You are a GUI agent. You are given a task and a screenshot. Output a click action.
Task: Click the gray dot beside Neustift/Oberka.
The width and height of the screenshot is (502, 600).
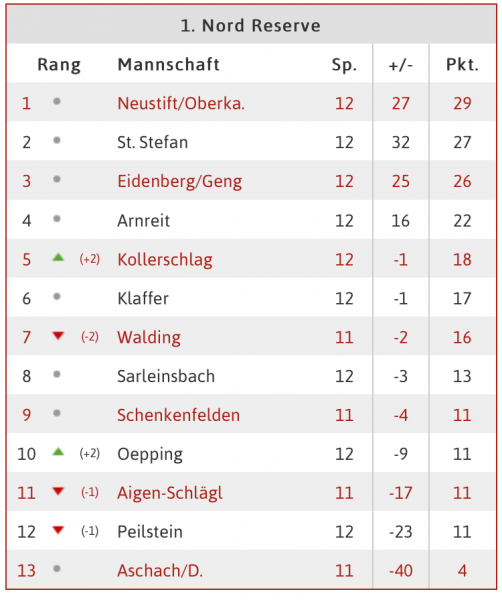(x=57, y=101)
